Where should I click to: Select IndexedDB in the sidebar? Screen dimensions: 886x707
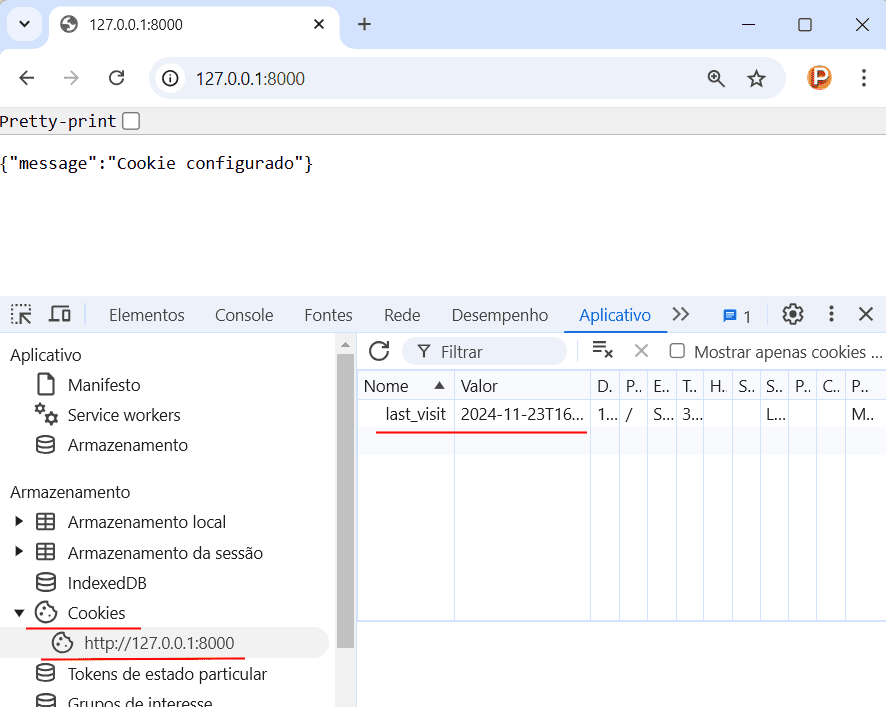107,583
